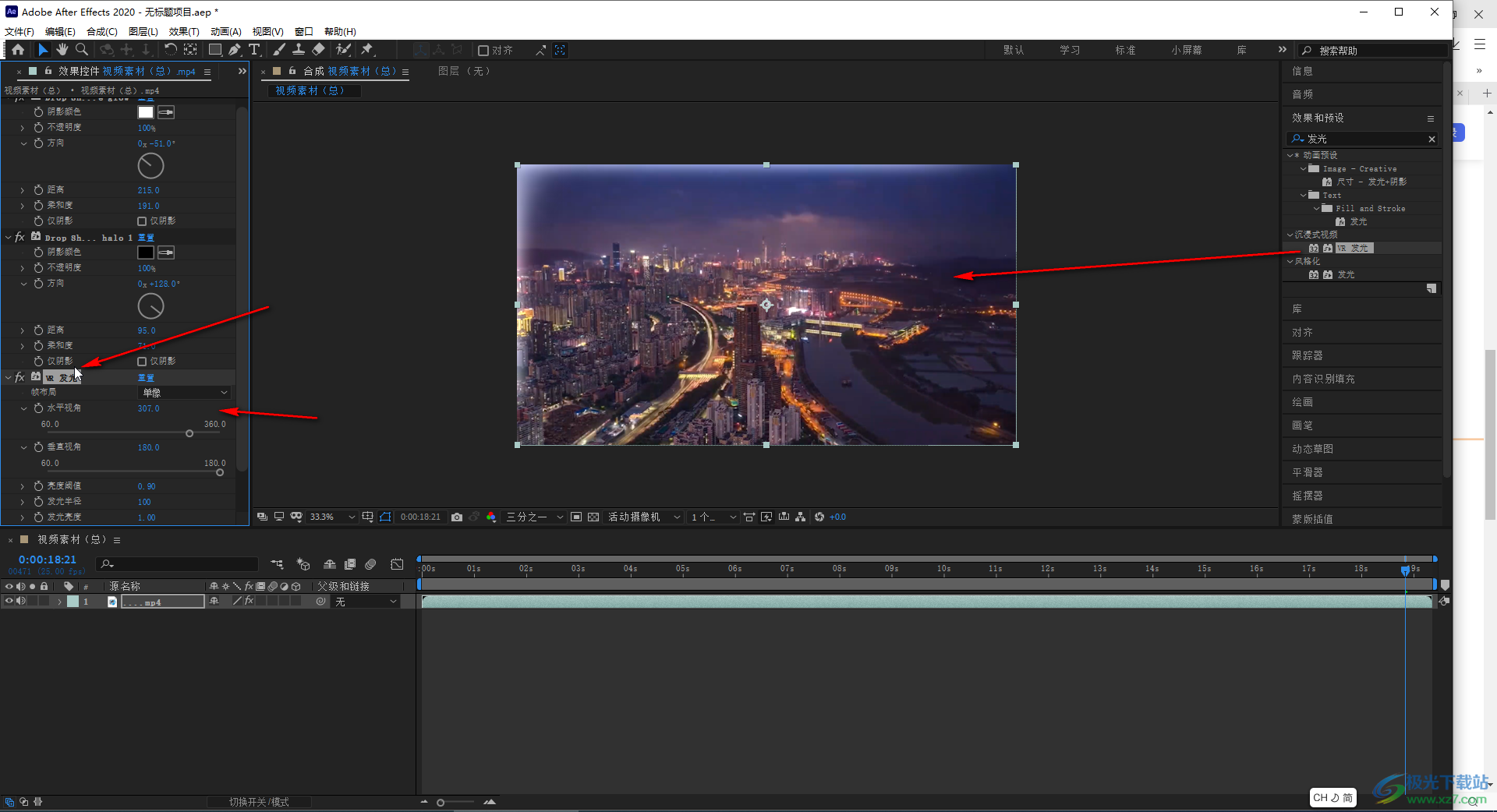Open the parent link 无 dropdown

[366, 602]
